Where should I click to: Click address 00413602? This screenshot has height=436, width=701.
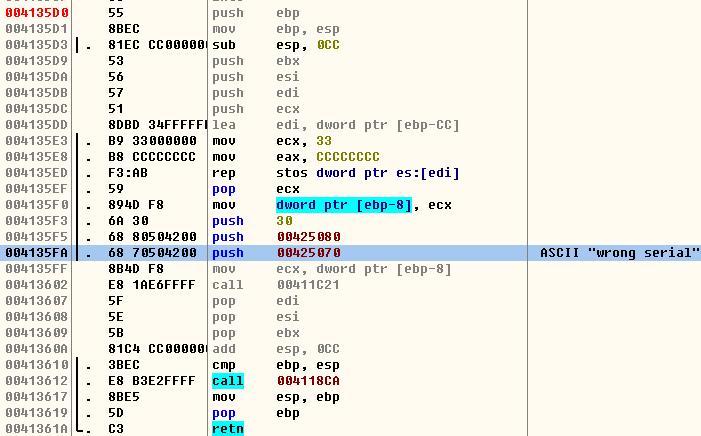37,285
